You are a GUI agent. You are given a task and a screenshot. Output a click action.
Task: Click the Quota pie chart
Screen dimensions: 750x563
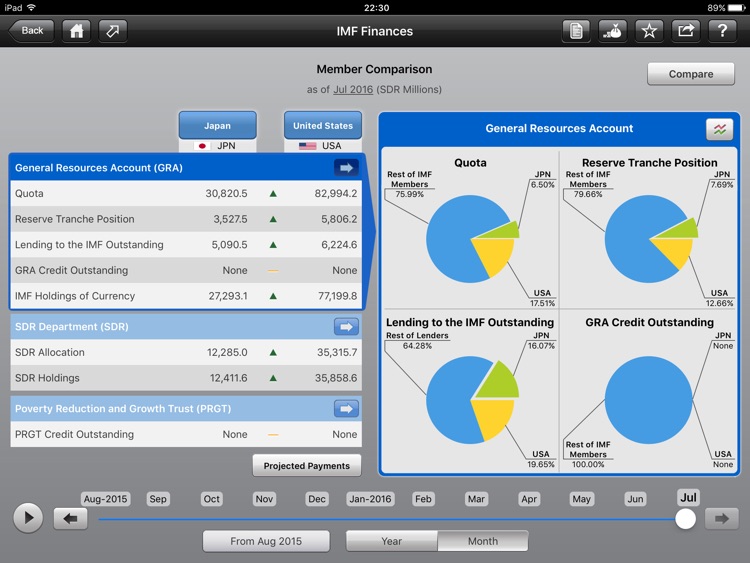(x=473, y=238)
